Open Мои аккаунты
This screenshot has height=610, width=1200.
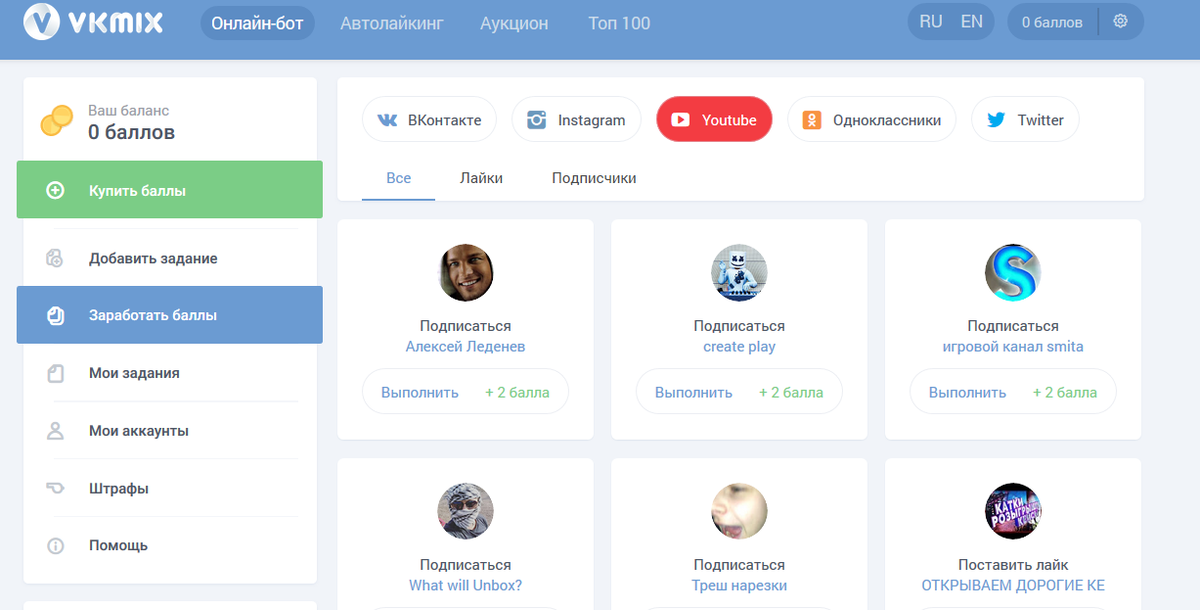click(x=170, y=431)
